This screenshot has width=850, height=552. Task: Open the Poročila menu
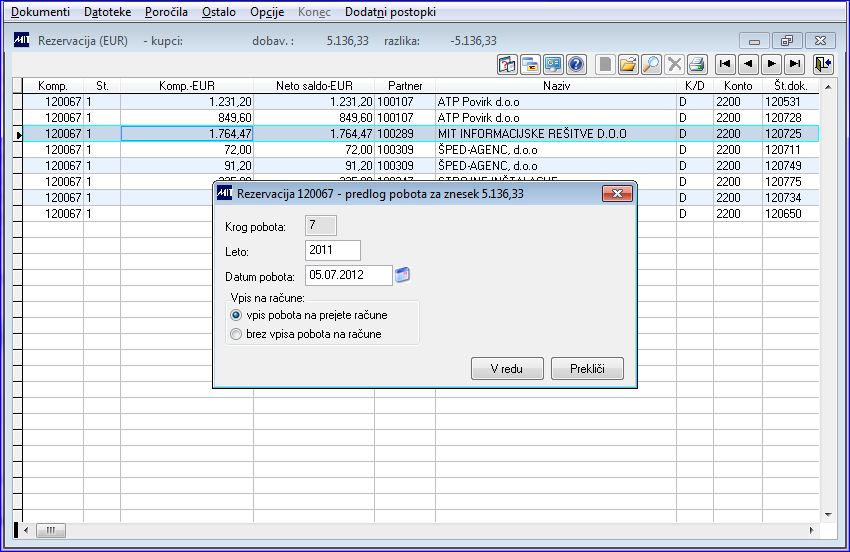pyautogui.click(x=166, y=12)
